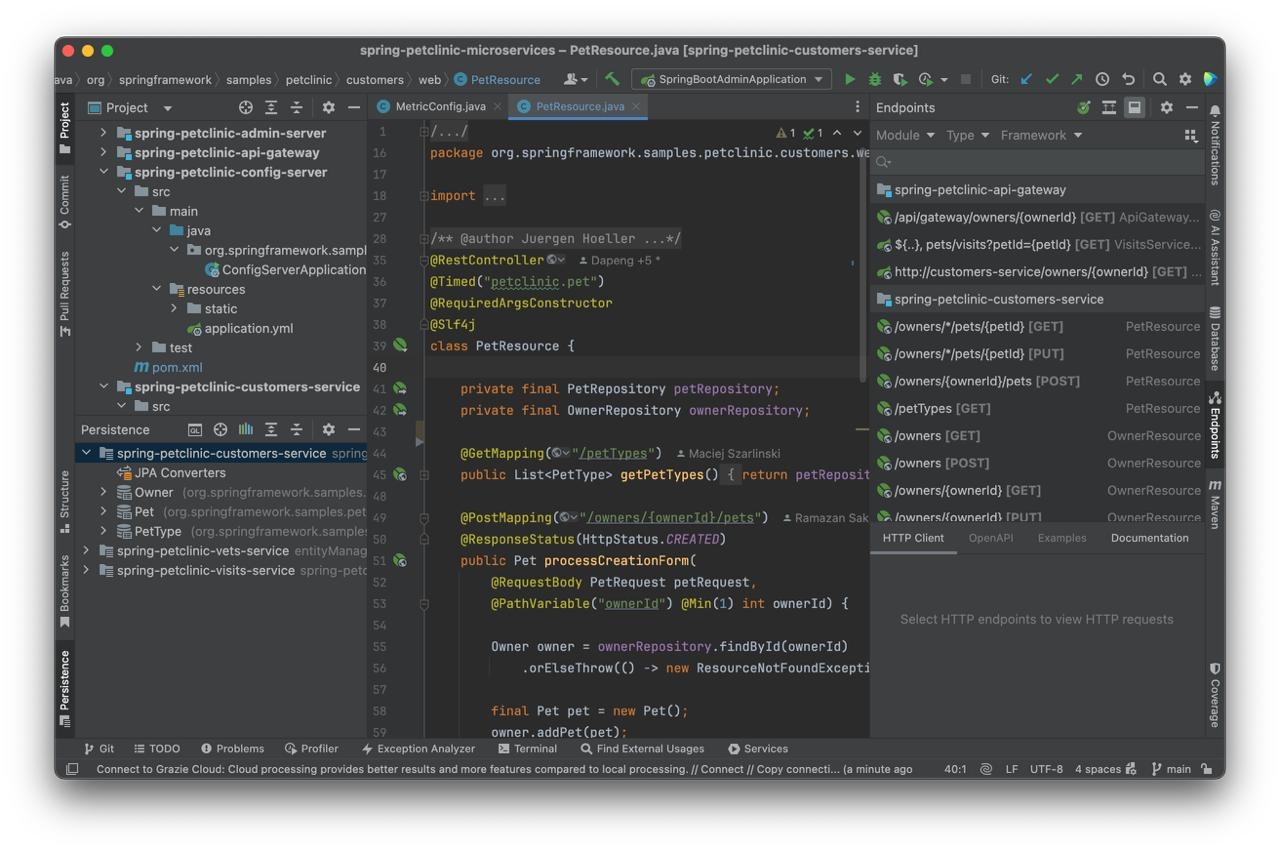Open the Framework filter dropdown in Endpoints
Screen dimensions: 1280x851
tap(1041, 135)
